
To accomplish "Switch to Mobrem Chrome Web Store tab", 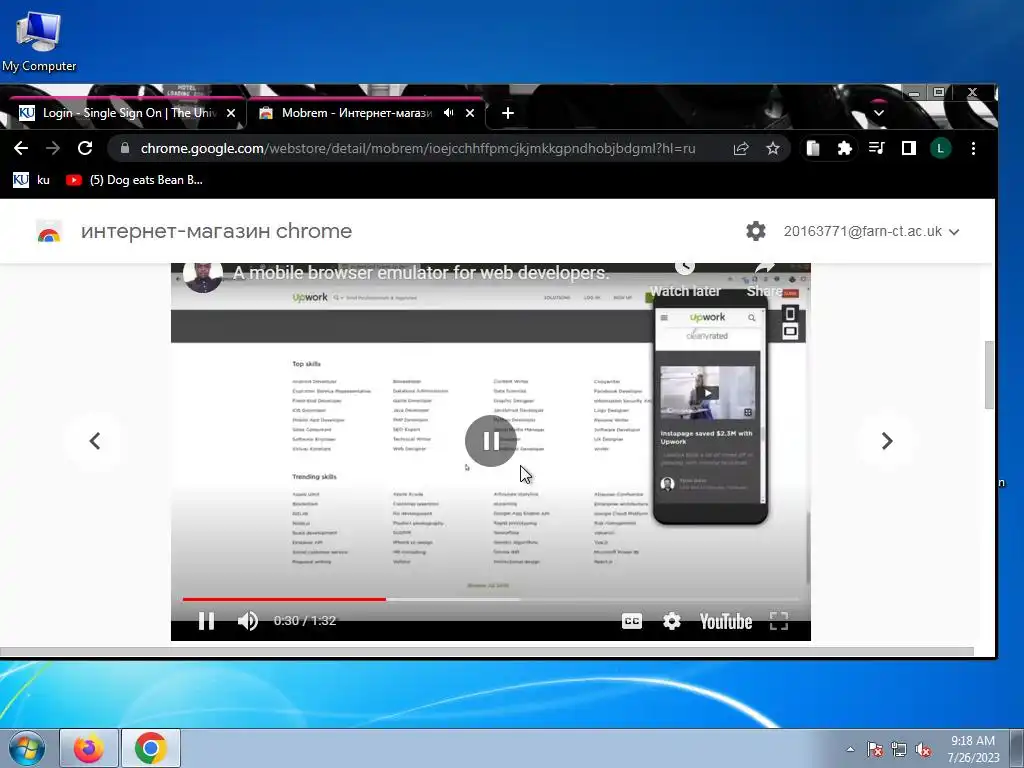I will point(366,113).
